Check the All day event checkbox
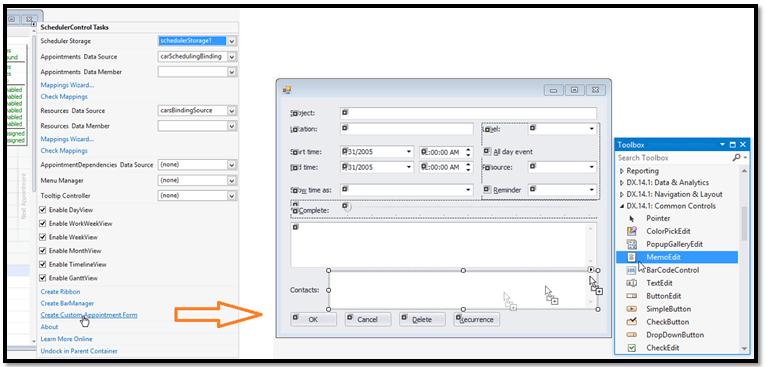Image resolution: width=765 pixels, height=367 pixels. [x=487, y=151]
